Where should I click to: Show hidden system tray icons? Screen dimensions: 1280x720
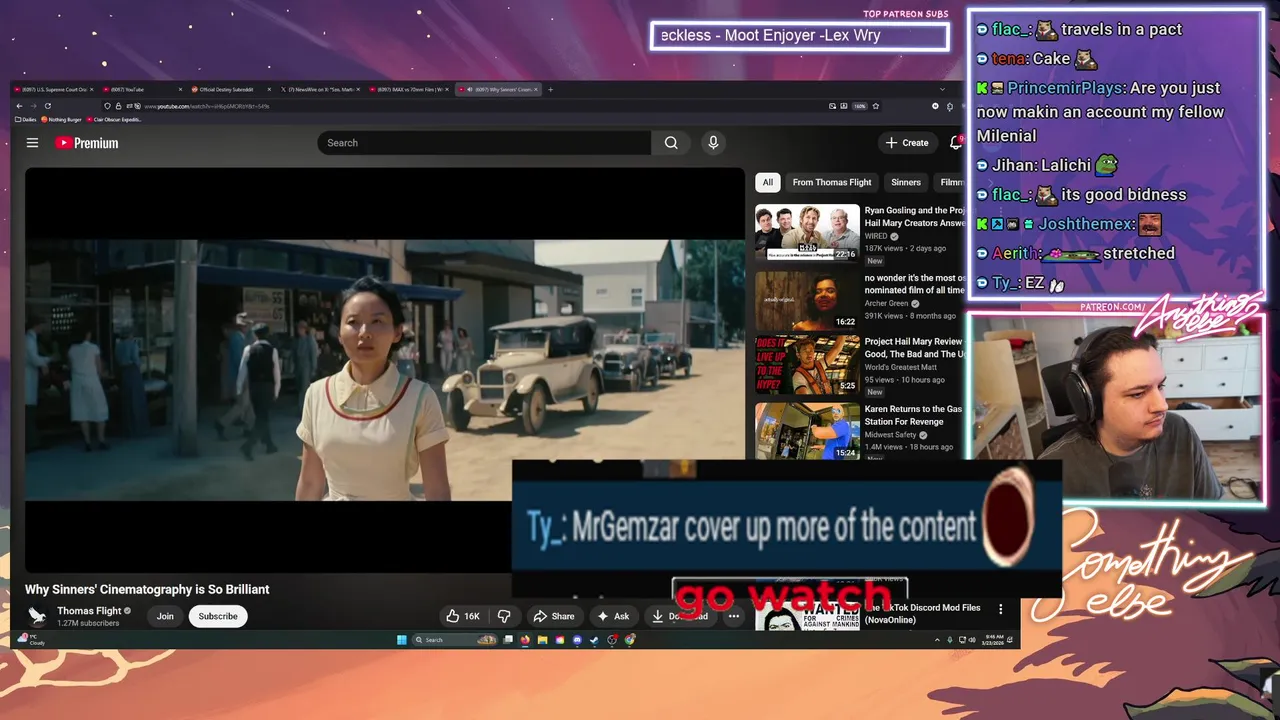(937, 640)
